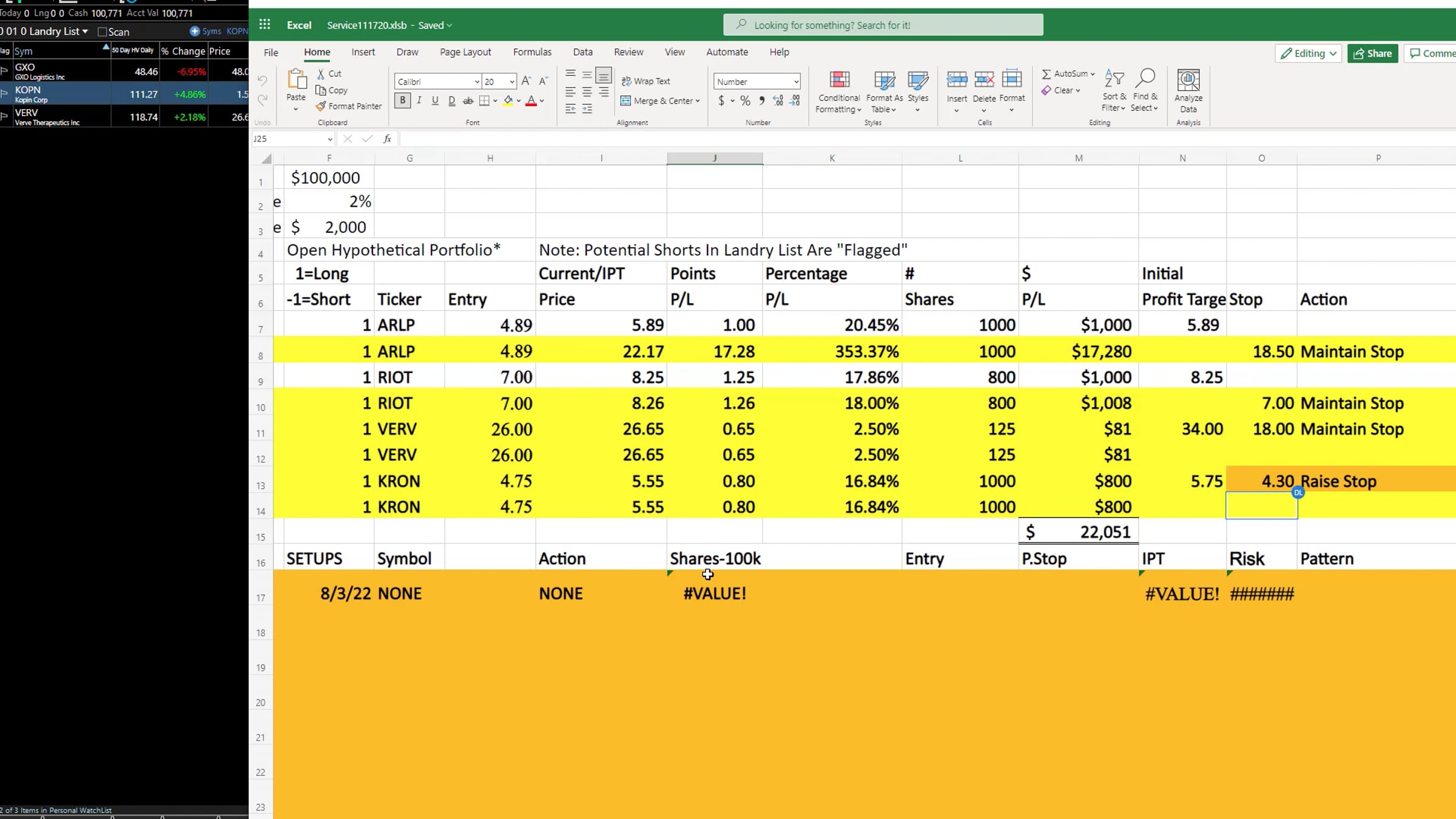Switch to the Review tab
This screenshot has height=819, width=1456.
tap(629, 52)
